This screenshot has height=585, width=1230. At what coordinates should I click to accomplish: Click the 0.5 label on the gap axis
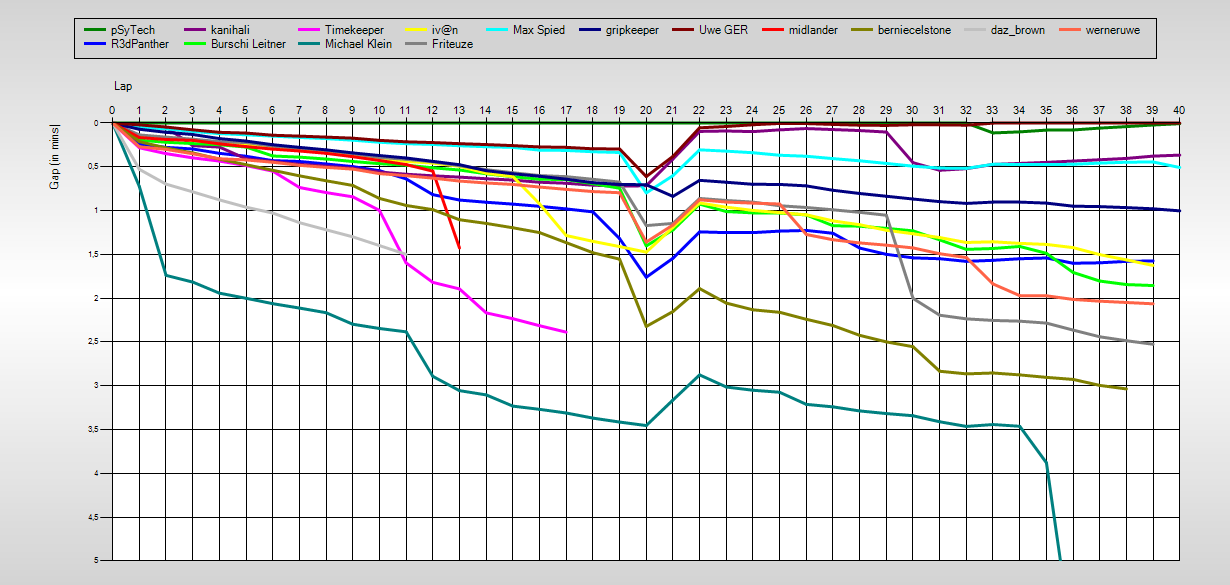(x=94, y=166)
